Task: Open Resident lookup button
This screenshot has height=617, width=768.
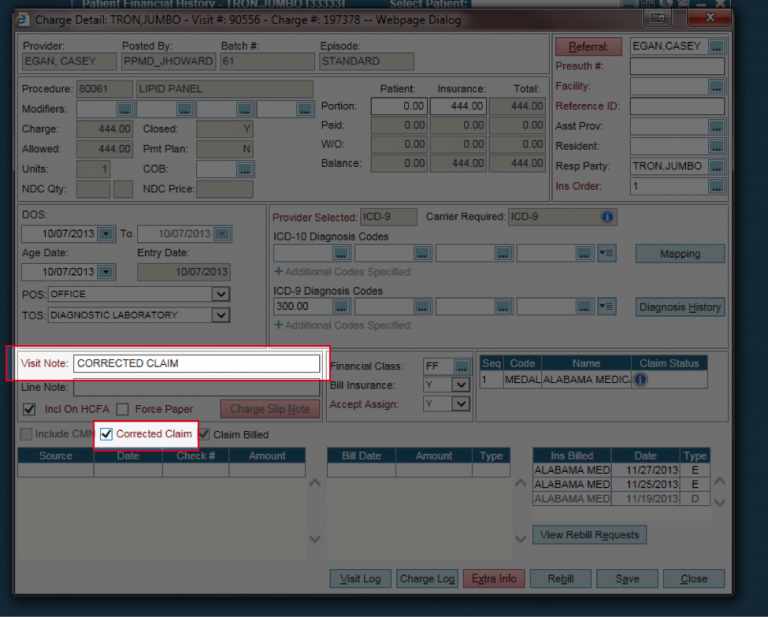Action: 717,146
